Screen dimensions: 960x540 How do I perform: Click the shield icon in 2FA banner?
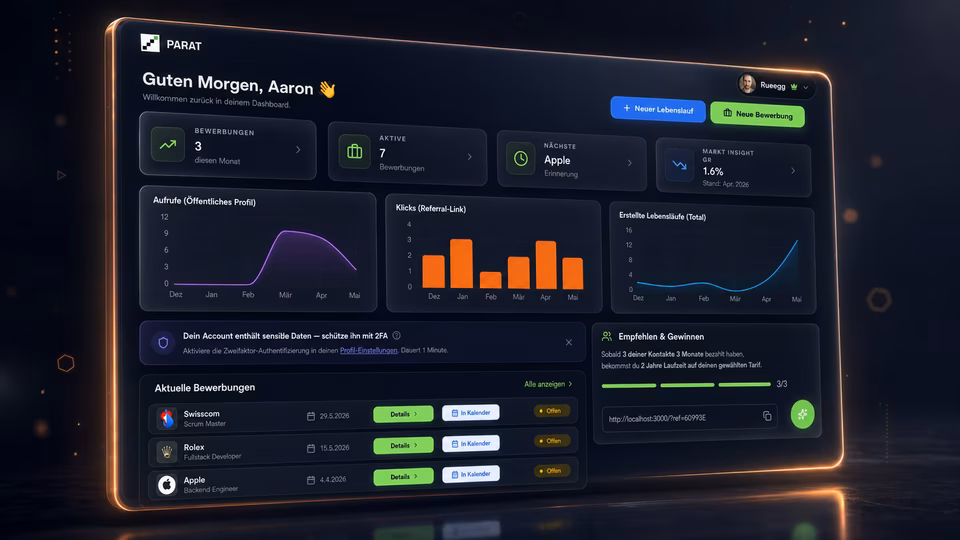(x=163, y=342)
